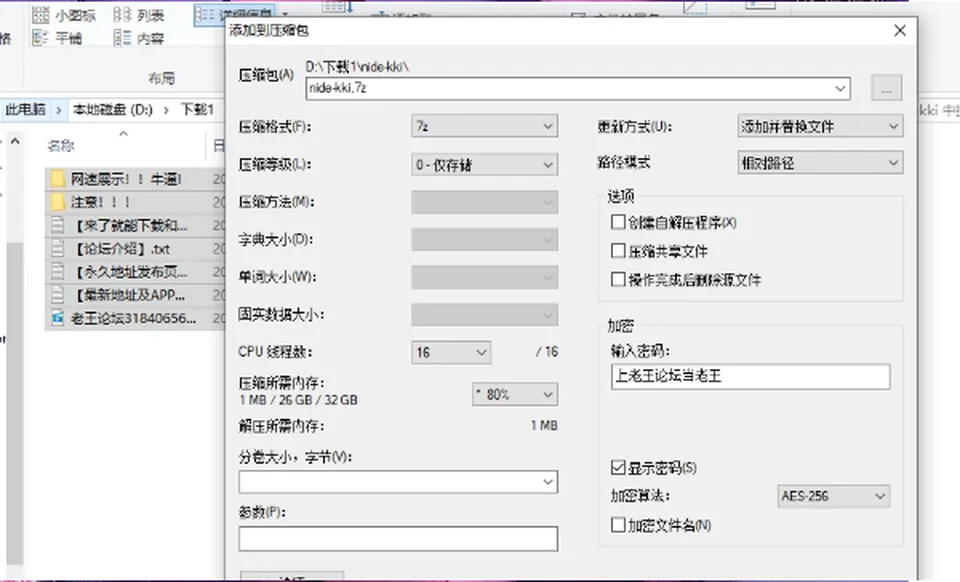The height and width of the screenshot is (582, 960).
Task: Focus the 参数 parameters input field
Action: coord(398,539)
